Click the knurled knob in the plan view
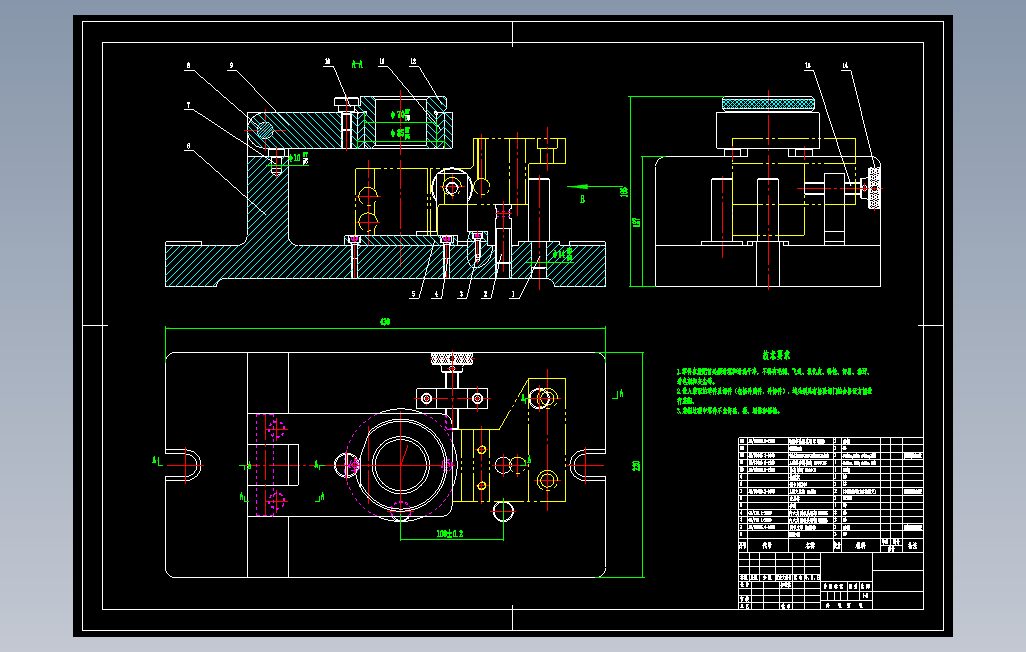This screenshot has width=1026, height=652. 451,359
